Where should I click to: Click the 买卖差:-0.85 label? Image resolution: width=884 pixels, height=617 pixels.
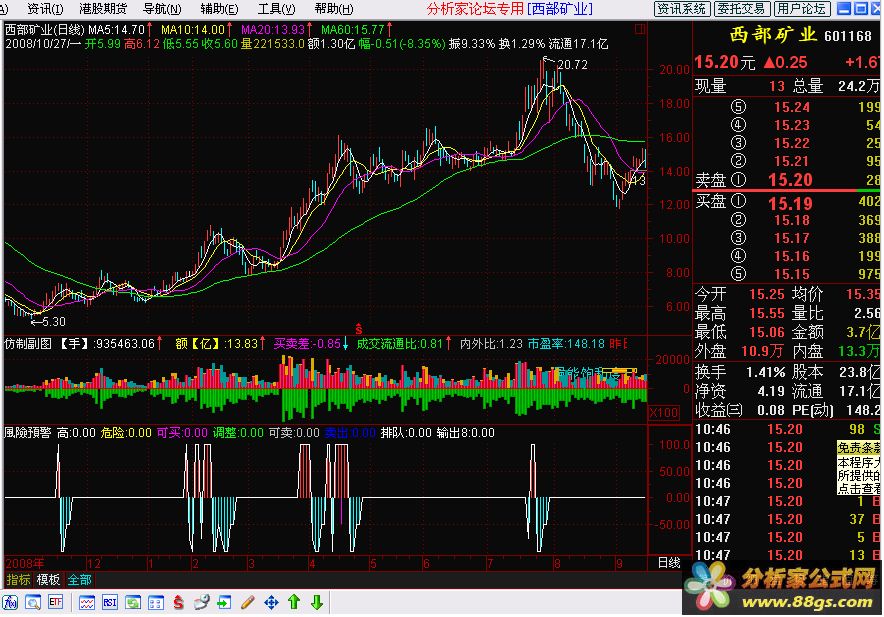click(x=307, y=343)
